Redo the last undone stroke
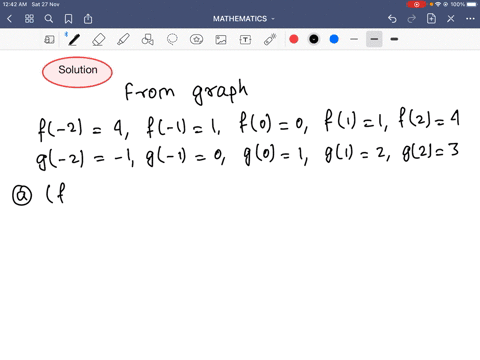This screenshot has height=360, width=480. coord(412,19)
